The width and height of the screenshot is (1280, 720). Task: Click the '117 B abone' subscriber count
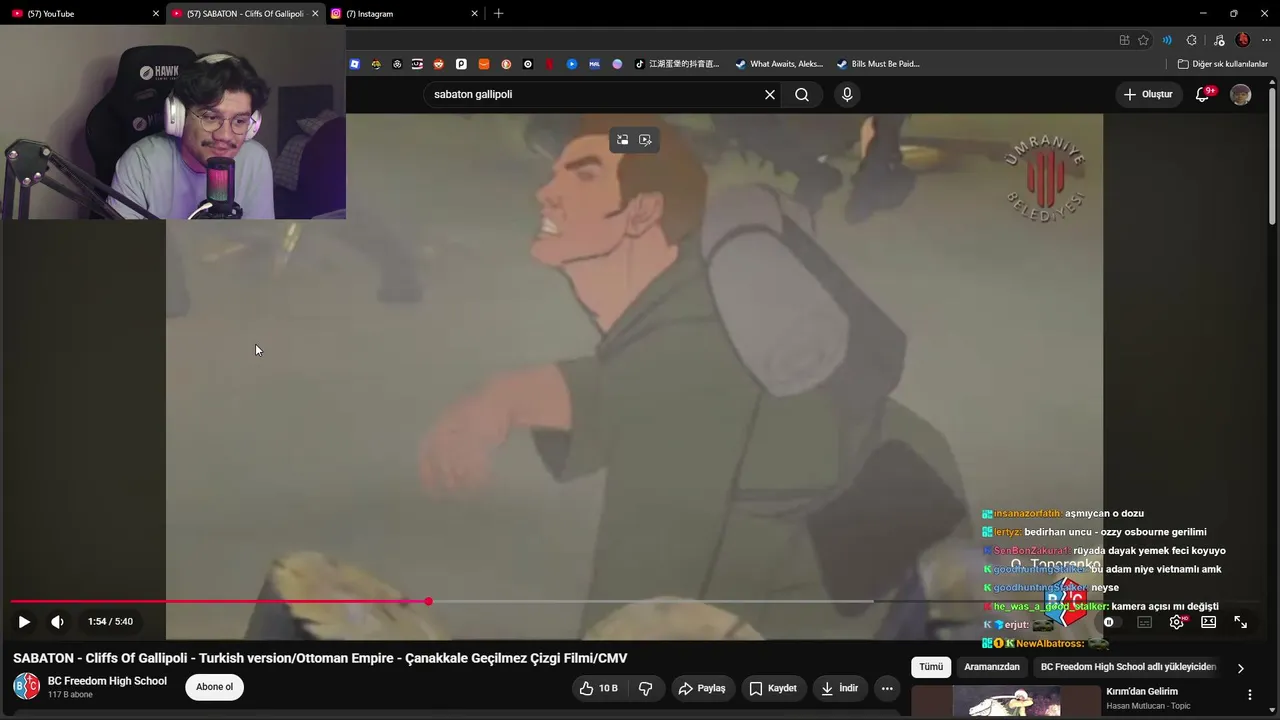(70, 695)
